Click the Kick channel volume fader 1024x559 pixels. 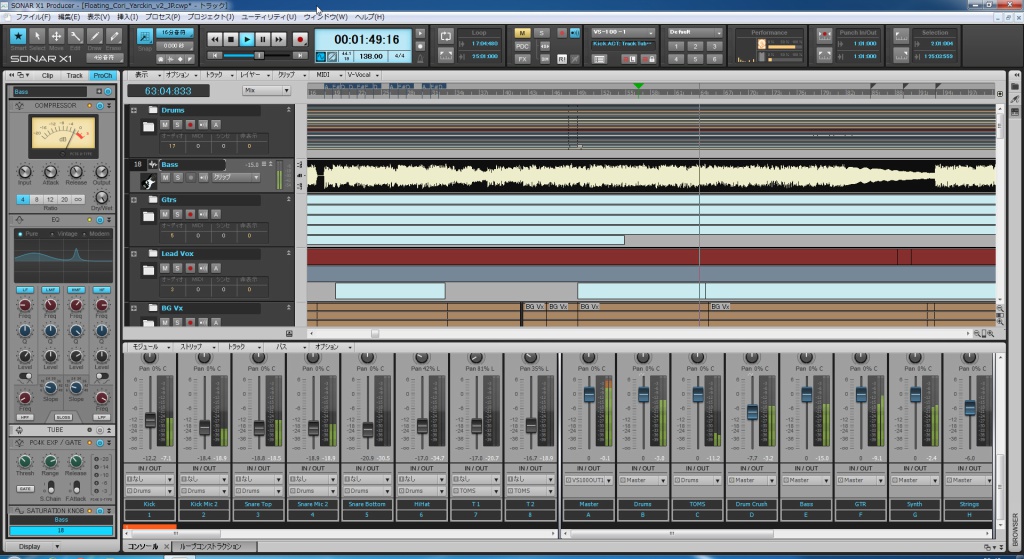150,421
